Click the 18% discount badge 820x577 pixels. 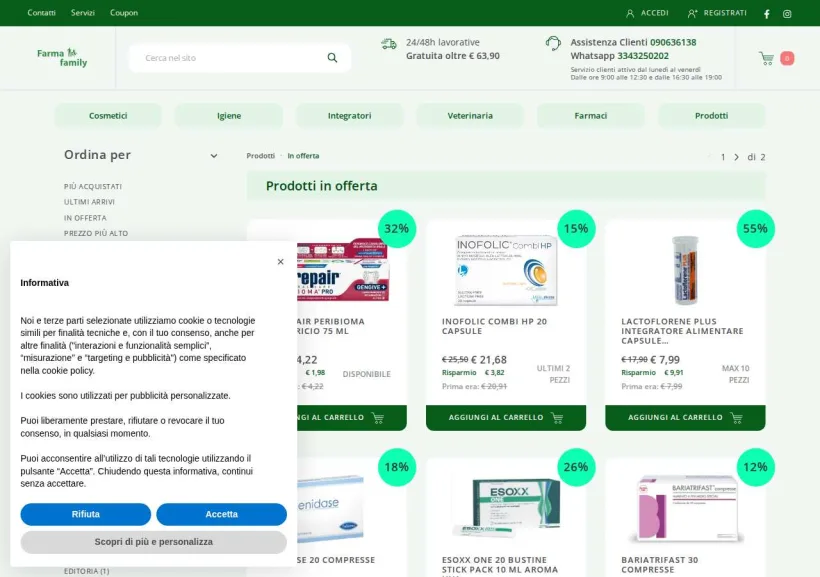point(396,467)
